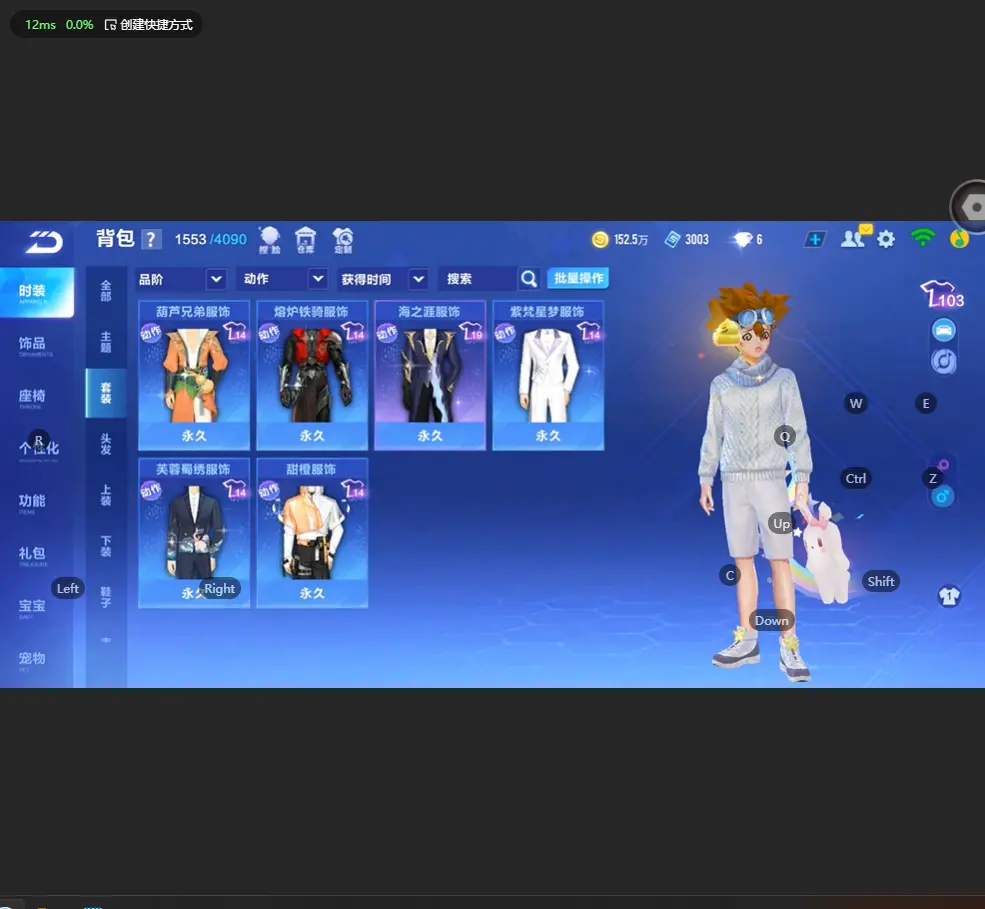
Task: Select the 套装 outfit set subcategory
Action: pyautogui.click(x=106, y=393)
